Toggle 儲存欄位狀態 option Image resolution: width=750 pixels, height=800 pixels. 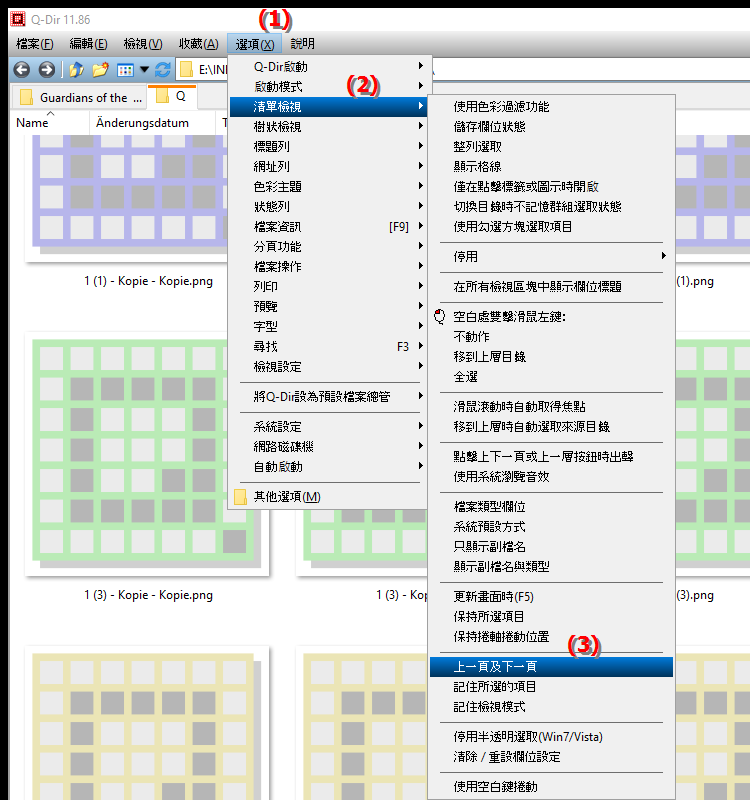(x=552, y=127)
